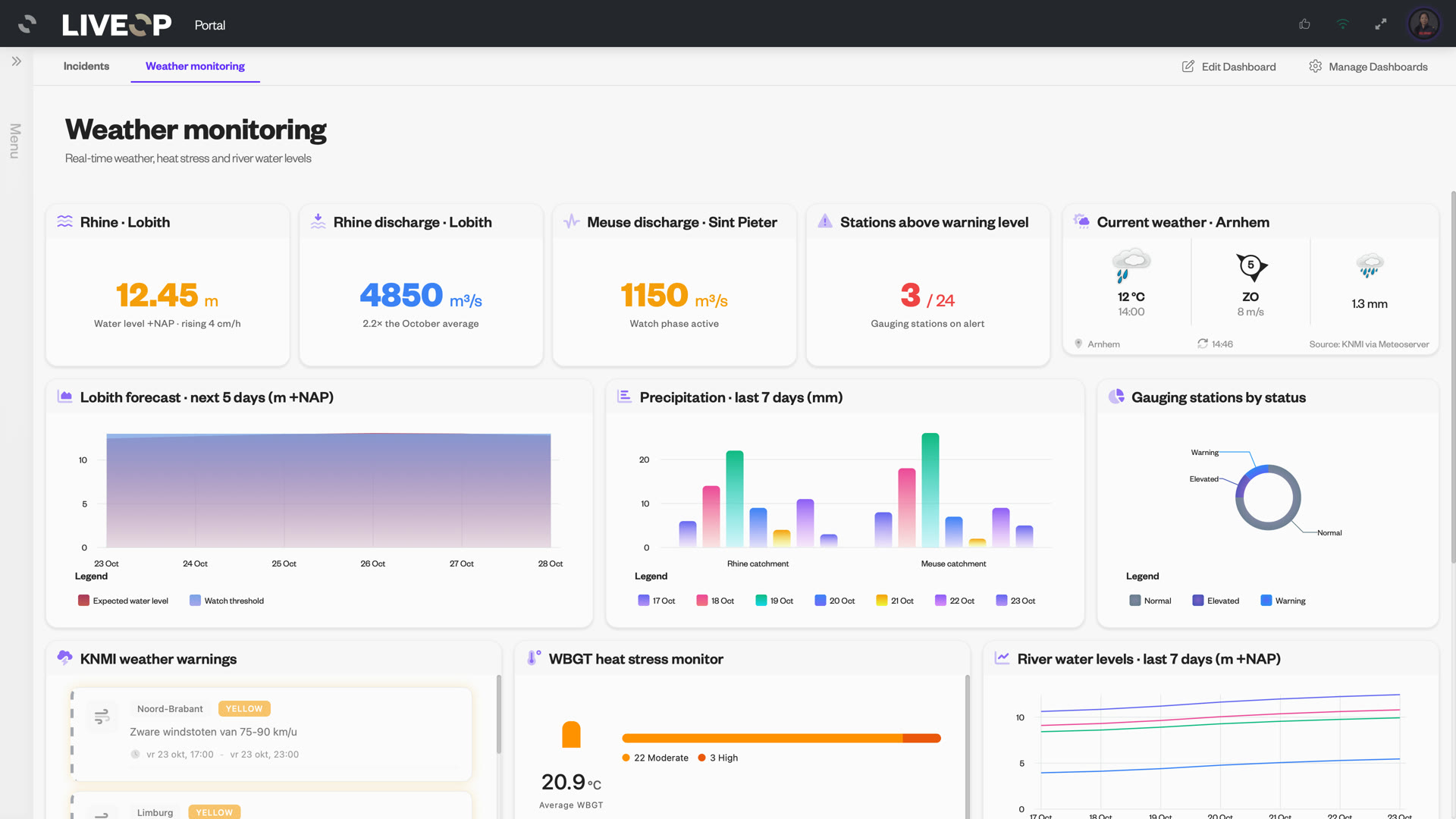Toggle fullscreen with the expand arrows icon
The height and width of the screenshot is (819, 1456).
[1381, 24]
